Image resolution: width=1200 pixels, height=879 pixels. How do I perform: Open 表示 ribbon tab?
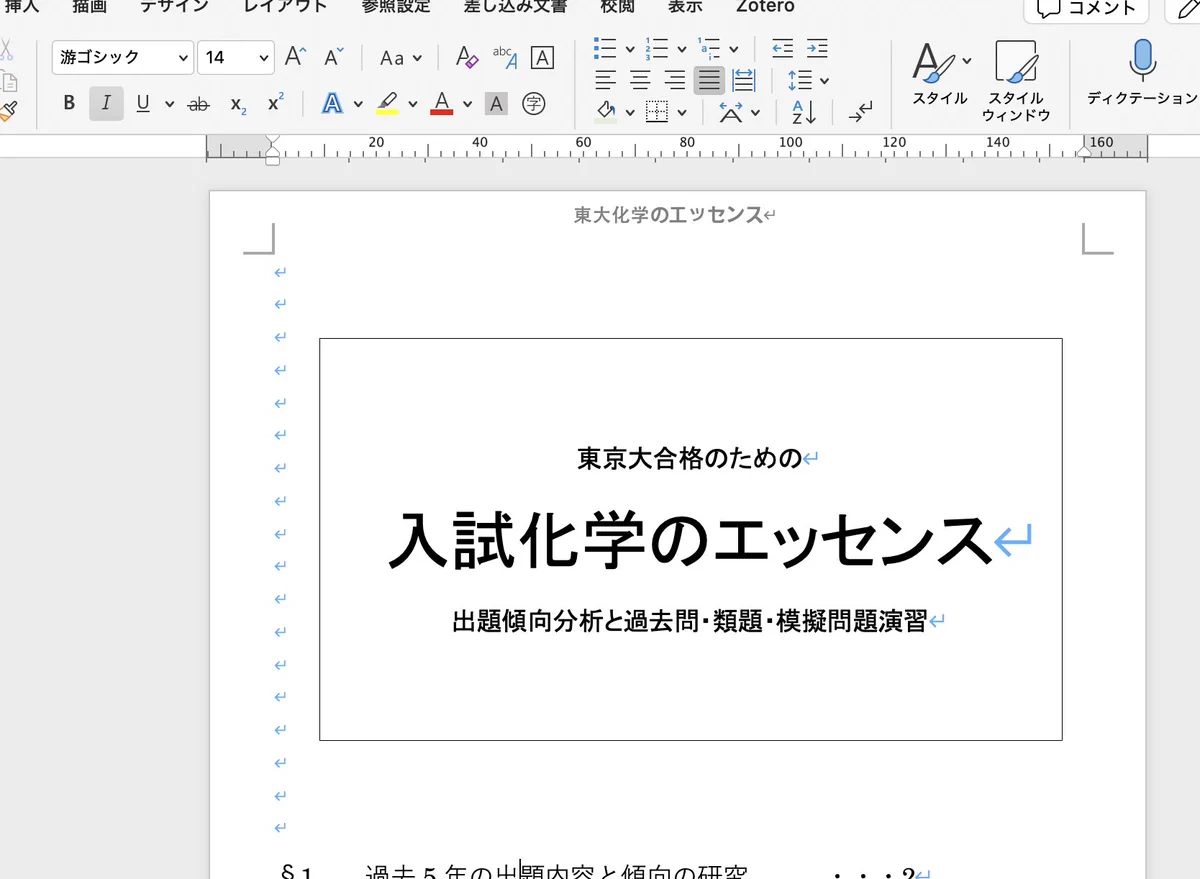[x=684, y=6]
